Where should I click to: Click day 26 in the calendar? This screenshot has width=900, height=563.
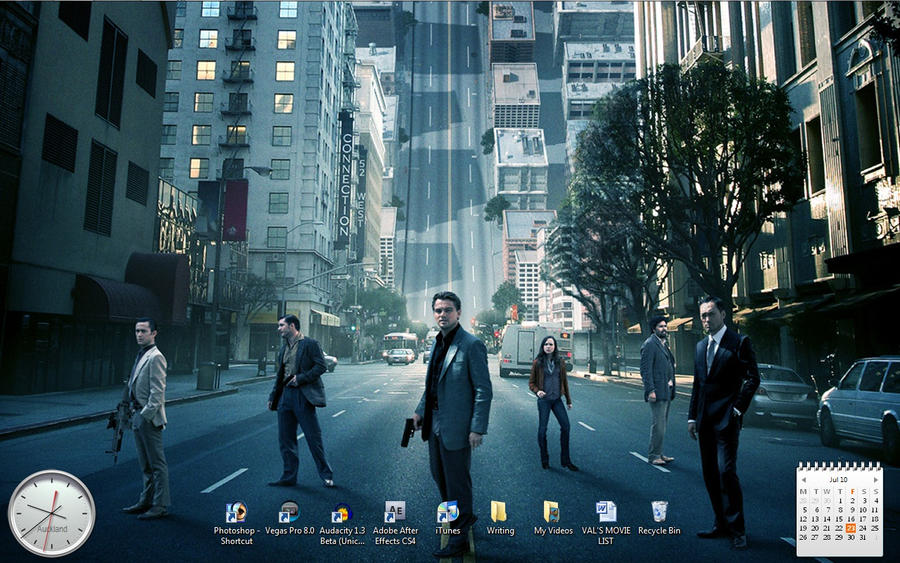click(x=803, y=538)
